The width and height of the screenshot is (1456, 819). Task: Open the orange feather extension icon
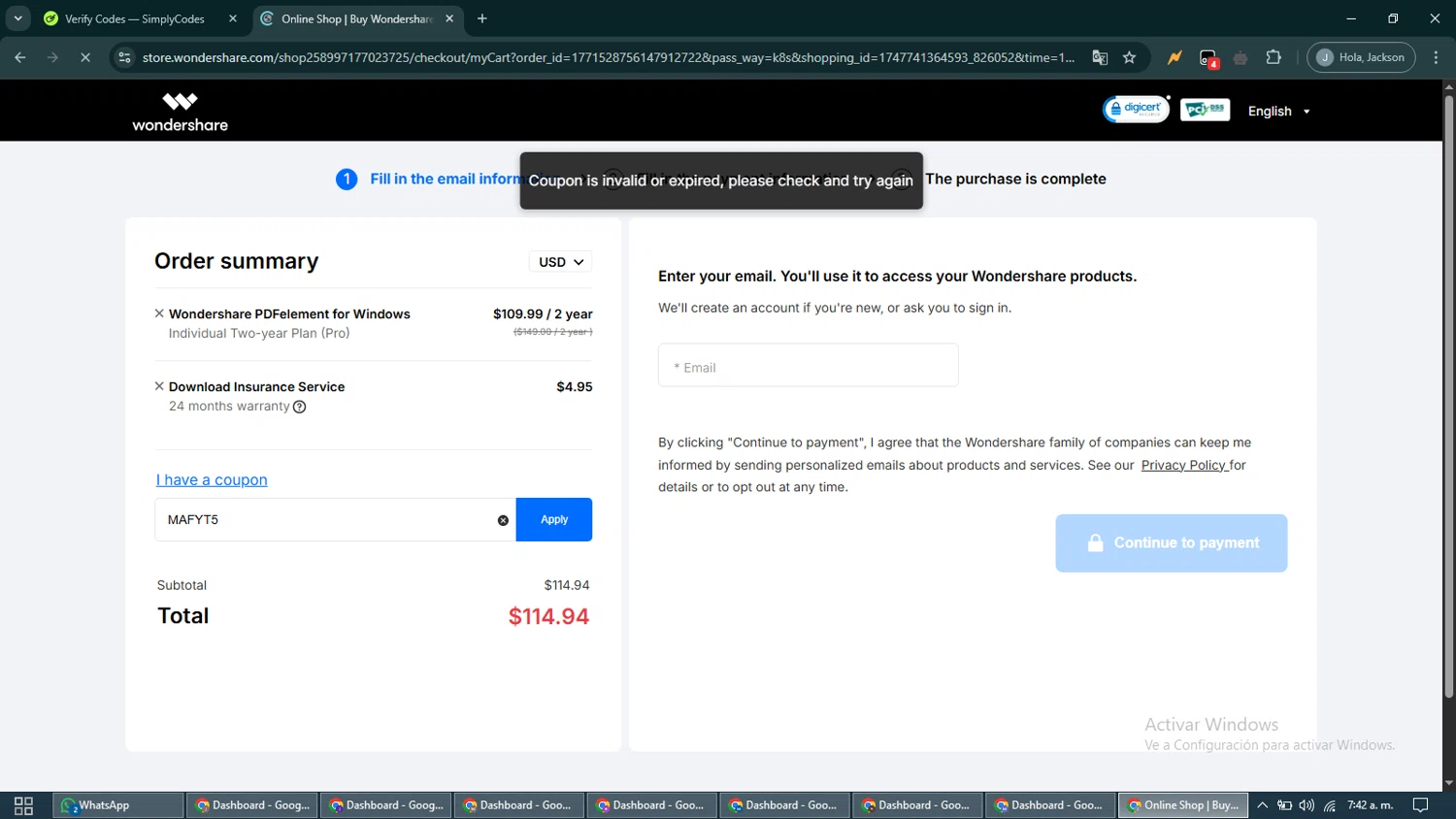tap(1175, 57)
